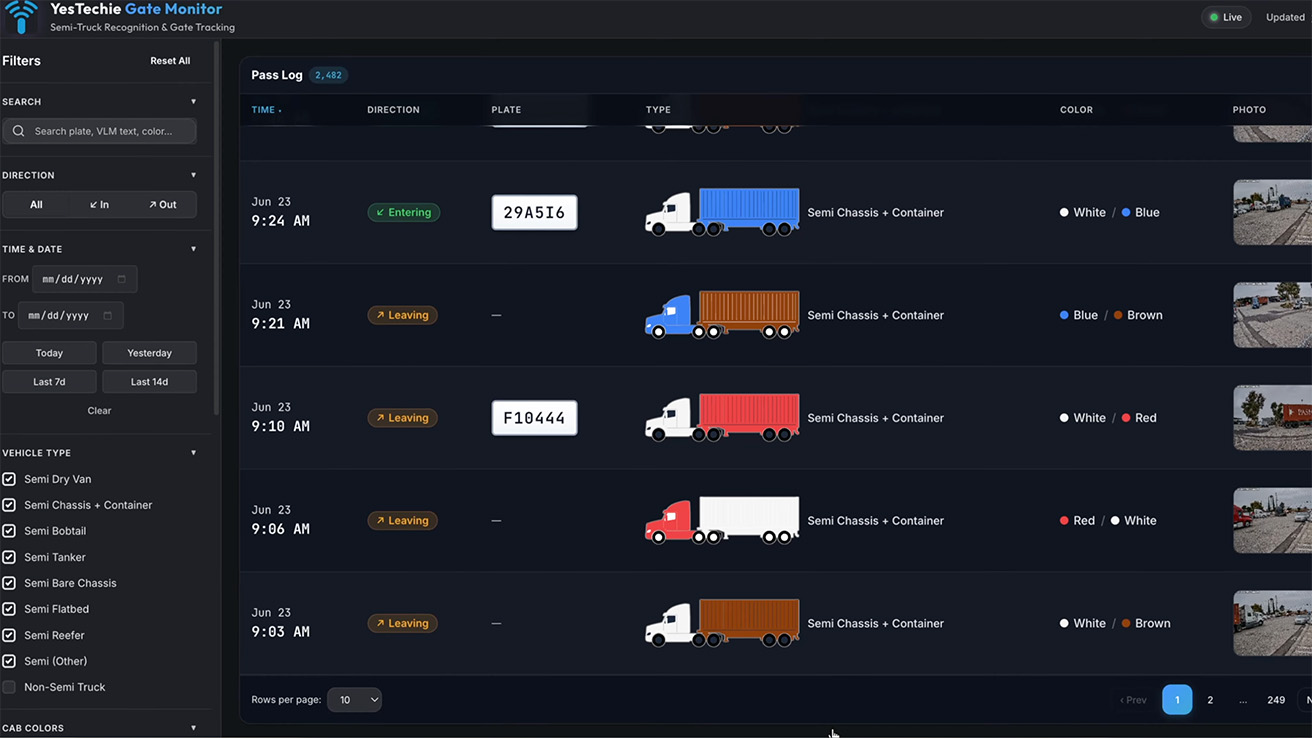
Task: Collapse the TIME & DATE section
Action: [193, 249]
